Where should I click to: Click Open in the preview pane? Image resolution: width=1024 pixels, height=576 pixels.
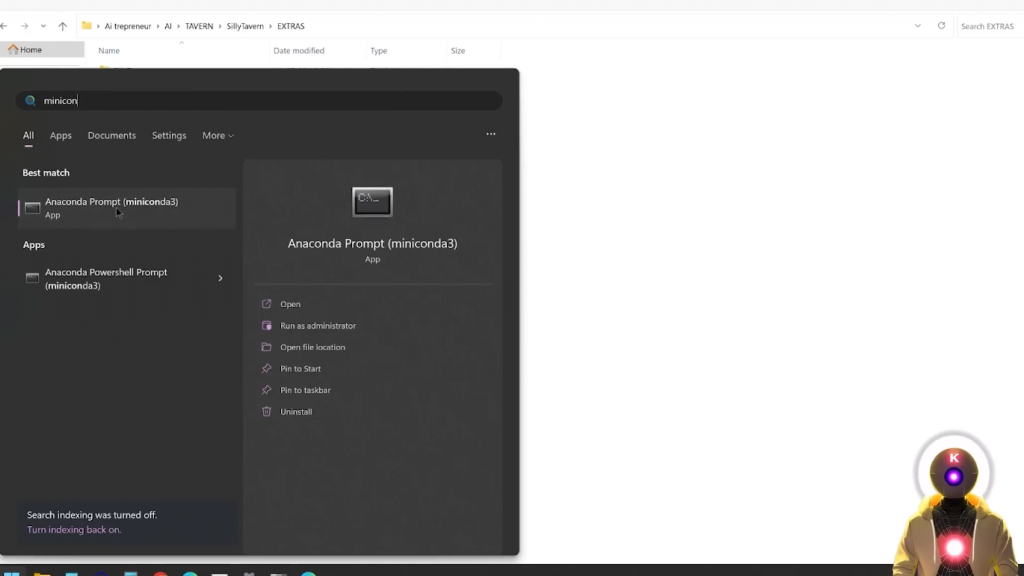(x=290, y=304)
